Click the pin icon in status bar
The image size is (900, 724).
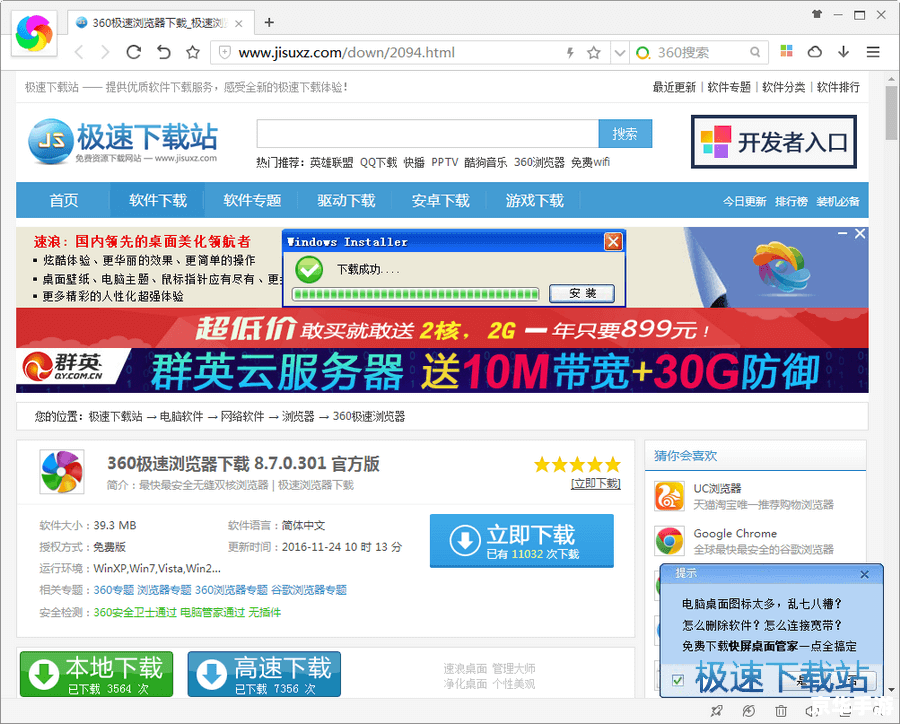716,711
